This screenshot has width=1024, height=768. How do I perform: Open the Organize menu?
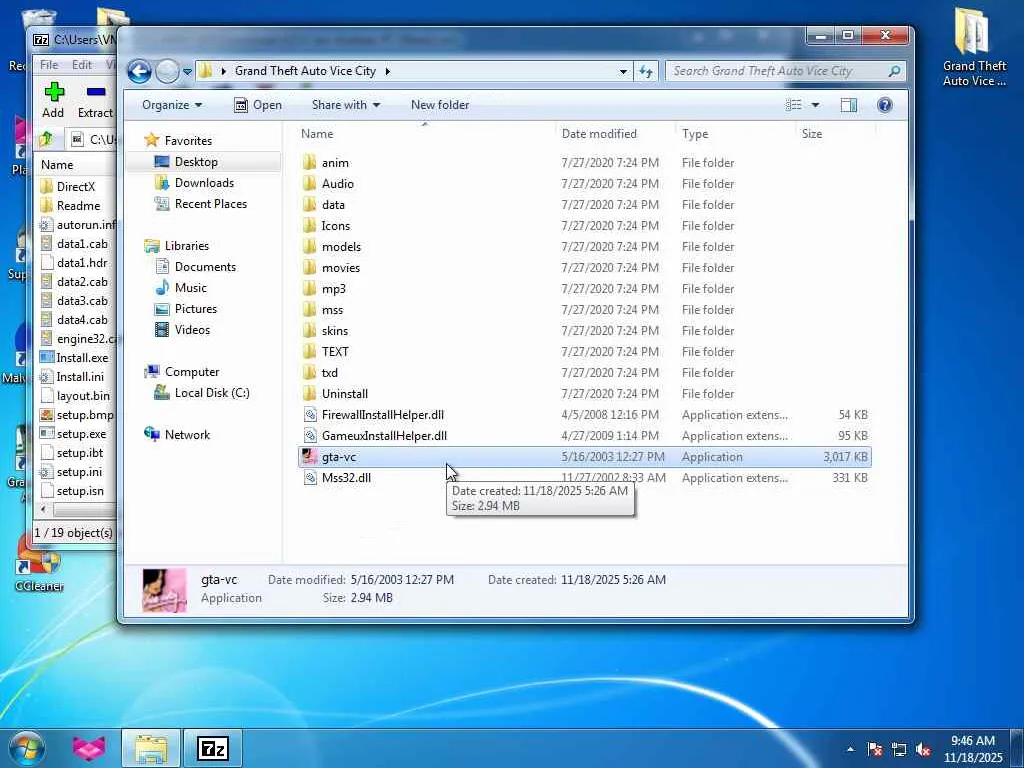click(x=172, y=105)
